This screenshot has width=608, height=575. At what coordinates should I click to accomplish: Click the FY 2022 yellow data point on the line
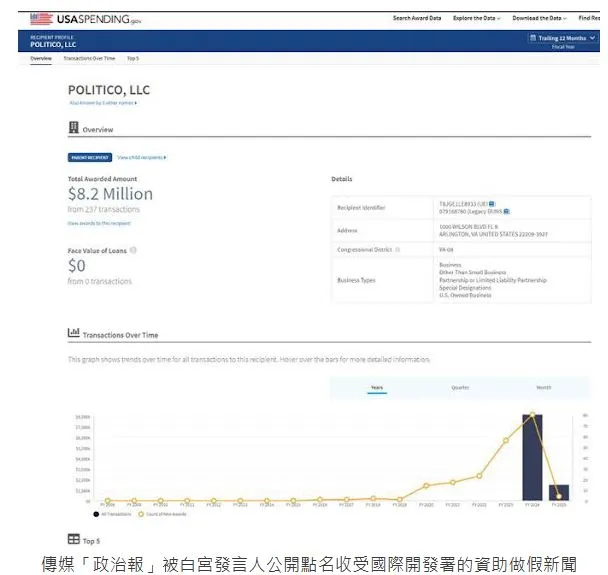click(x=479, y=476)
